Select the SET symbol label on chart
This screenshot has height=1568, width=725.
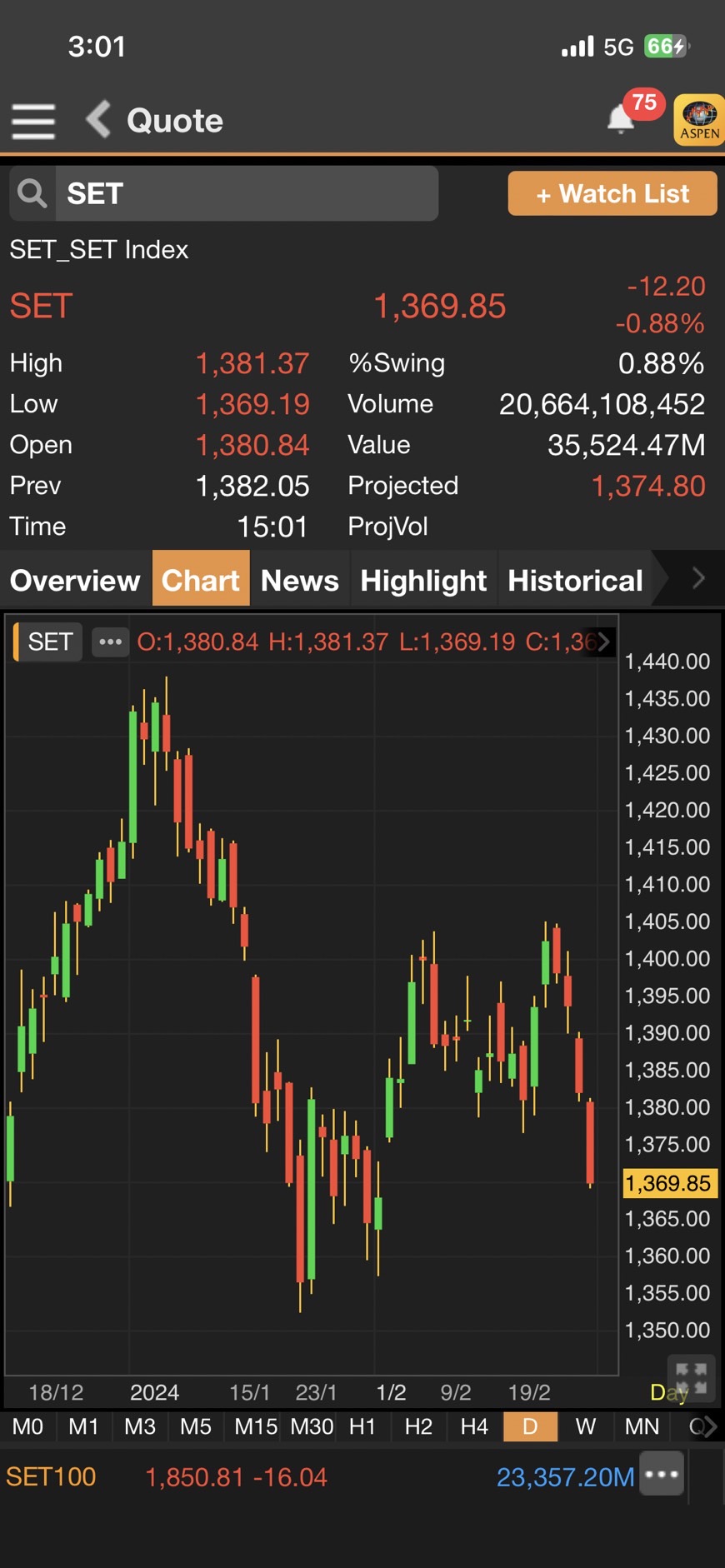tap(50, 642)
